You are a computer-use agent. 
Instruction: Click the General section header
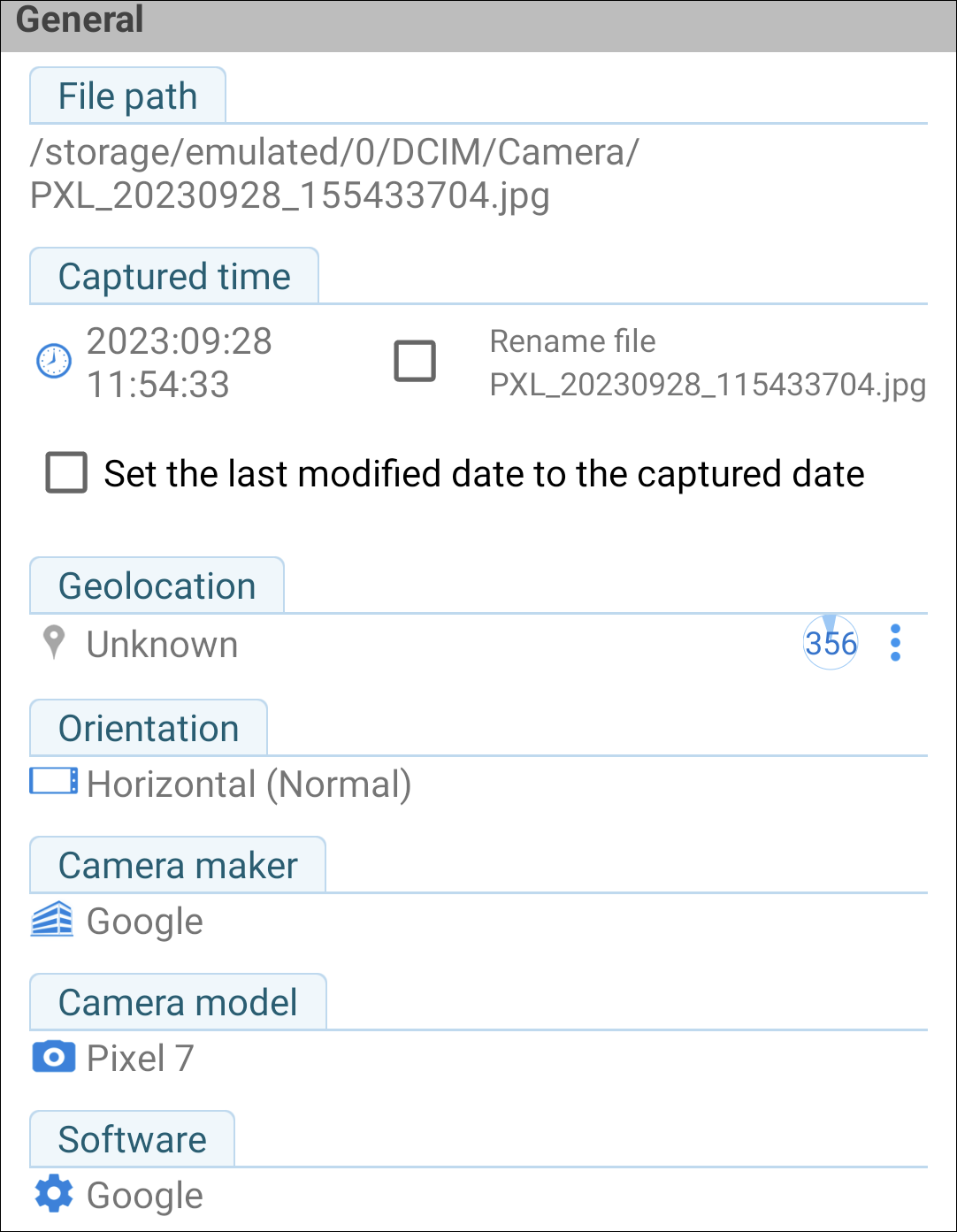80,20
